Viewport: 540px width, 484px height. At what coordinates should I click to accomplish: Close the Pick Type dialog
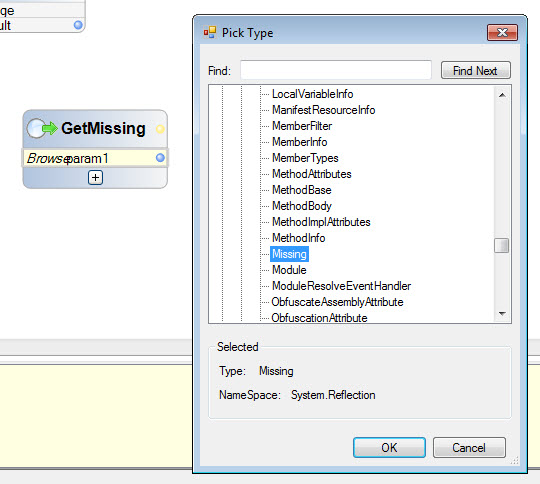[502, 32]
